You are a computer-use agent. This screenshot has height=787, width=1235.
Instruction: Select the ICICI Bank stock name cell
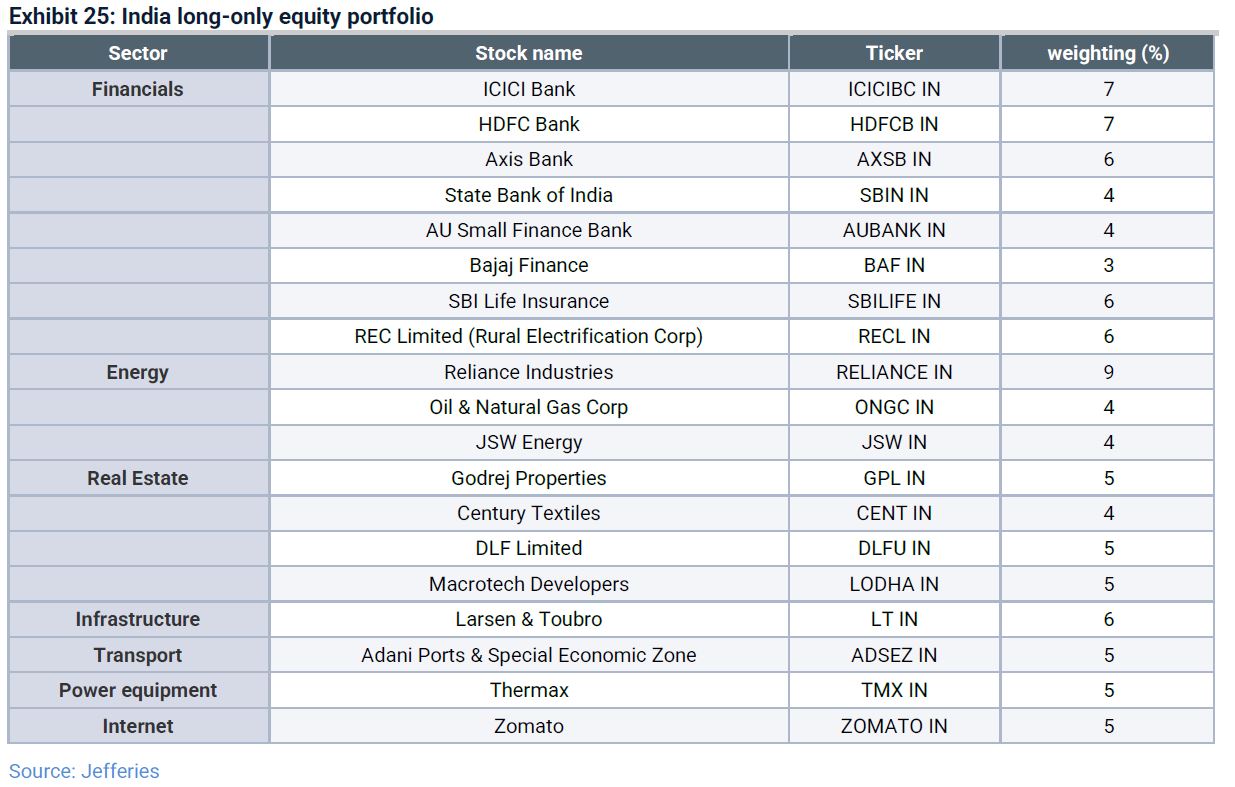pos(528,89)
